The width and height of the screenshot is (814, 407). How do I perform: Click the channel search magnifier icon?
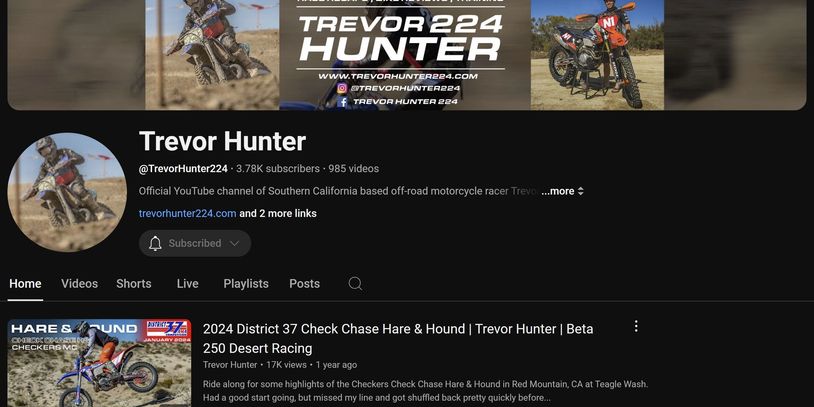pos(355,283)
